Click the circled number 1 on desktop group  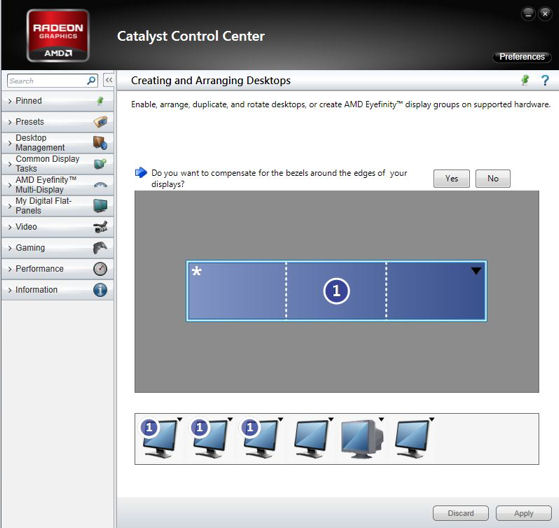pos(337,291)
